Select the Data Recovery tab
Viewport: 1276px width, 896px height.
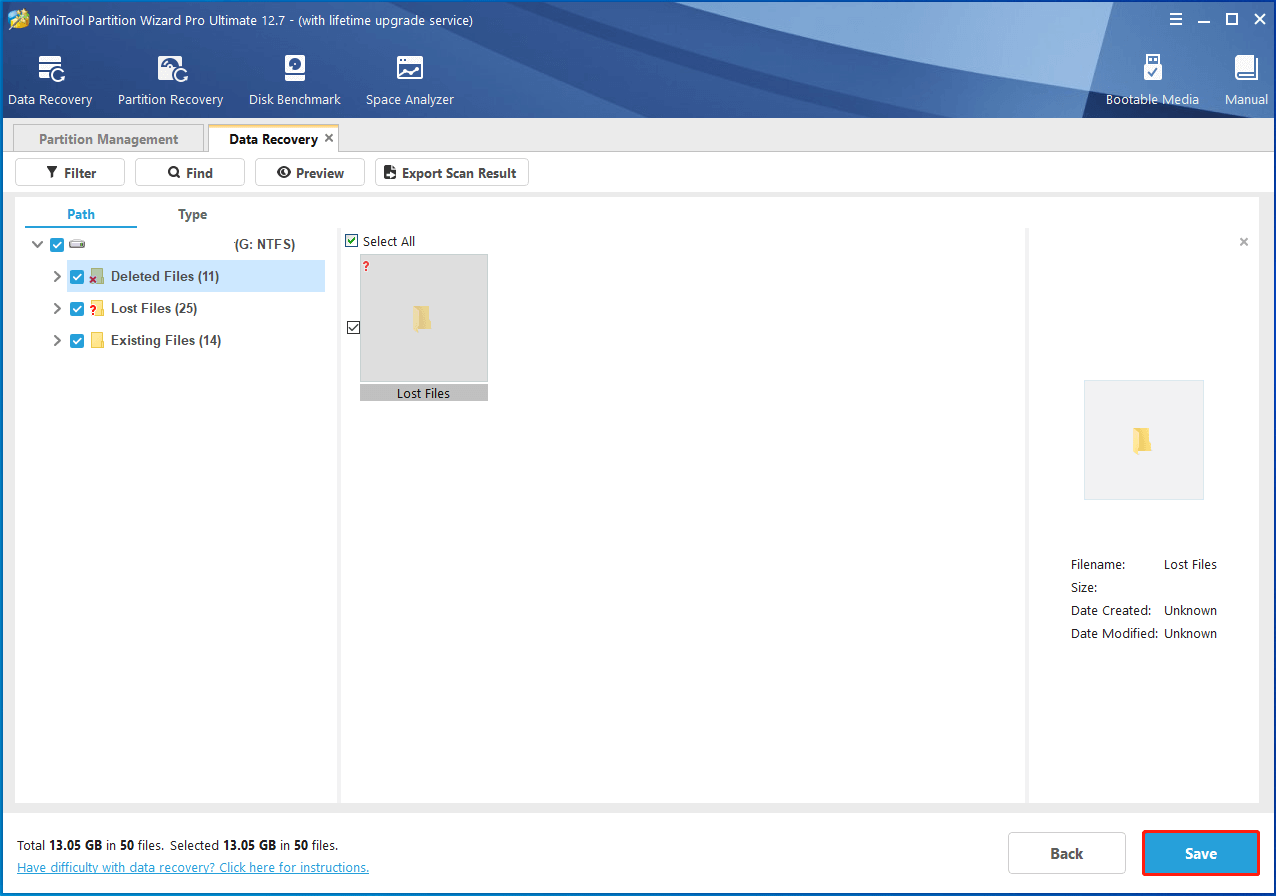tap(273, 139)
